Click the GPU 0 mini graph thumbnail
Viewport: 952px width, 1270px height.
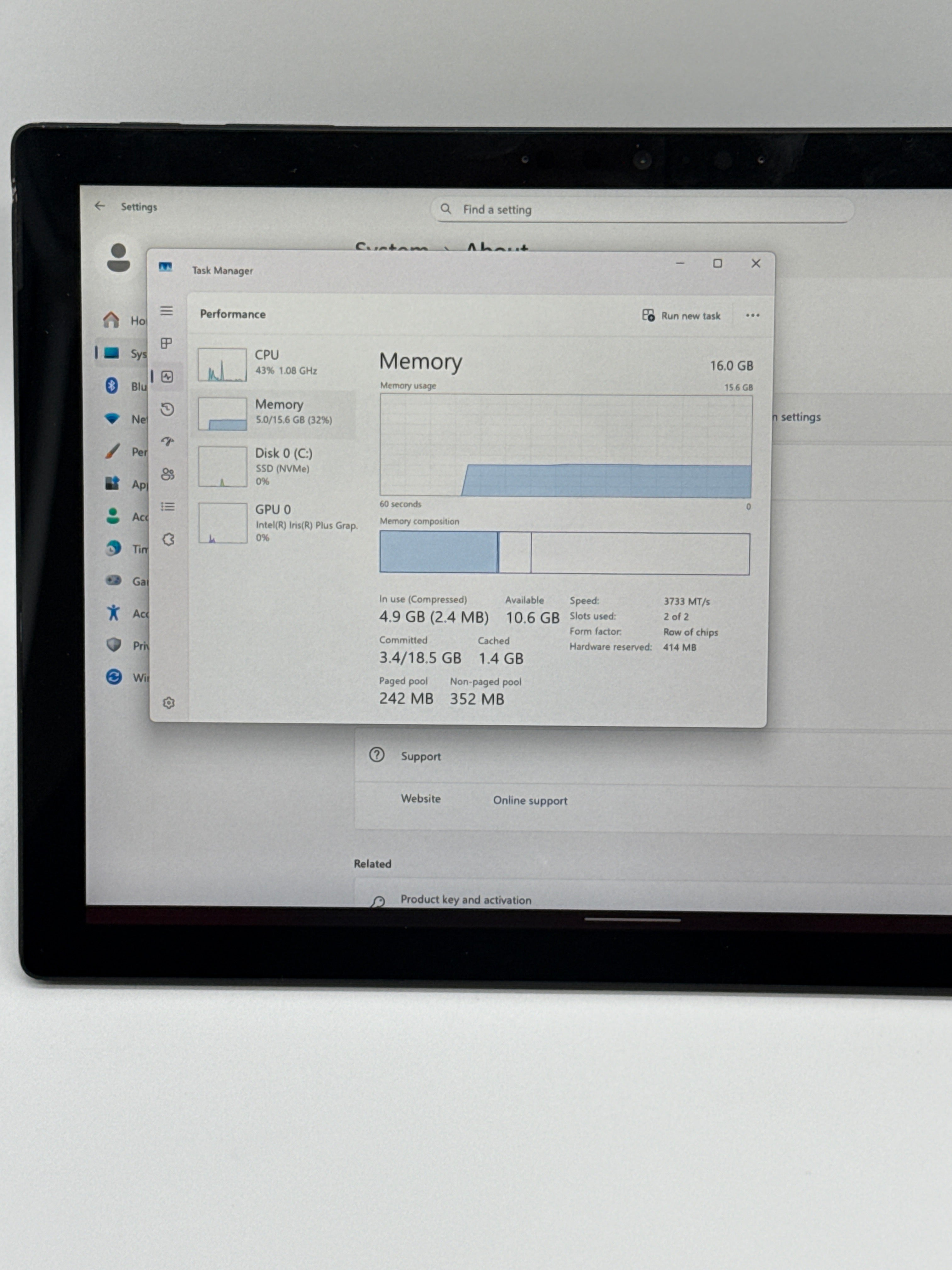point(223,523)
